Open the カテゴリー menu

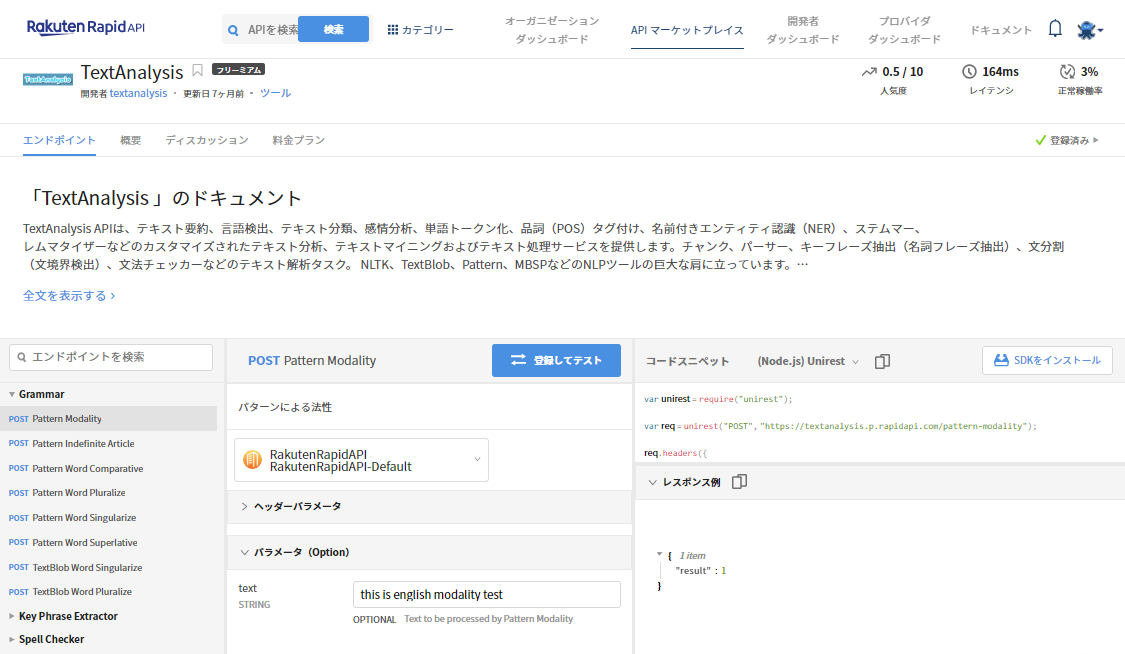click(x=420, y=30)
